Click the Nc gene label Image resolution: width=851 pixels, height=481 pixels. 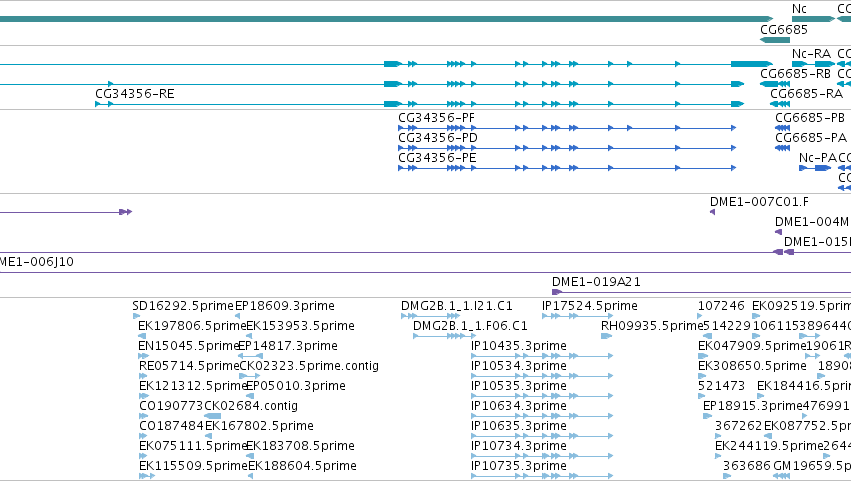click(799, 9)
